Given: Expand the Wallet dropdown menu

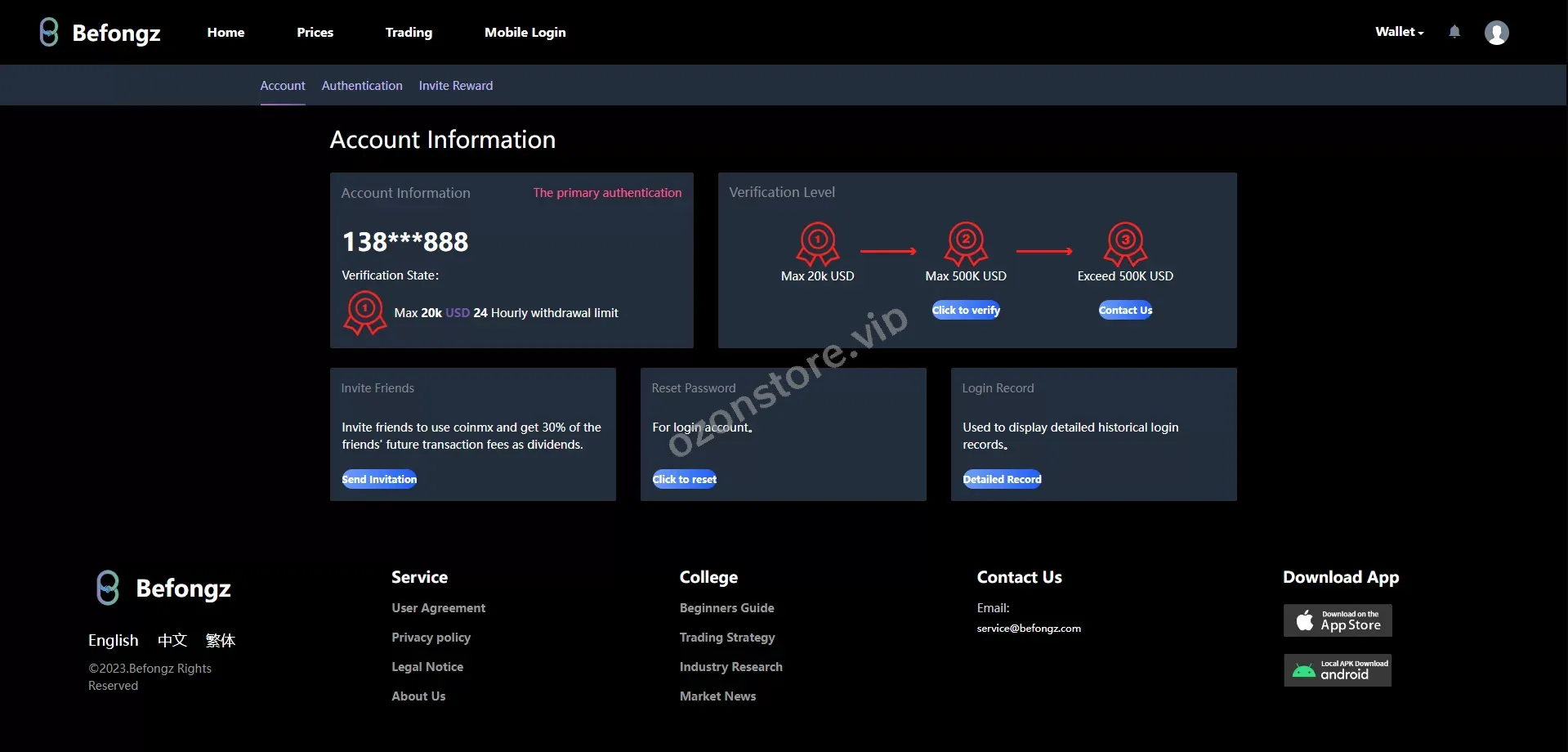Looking at the screenshot, I should tap(1399, 32).
